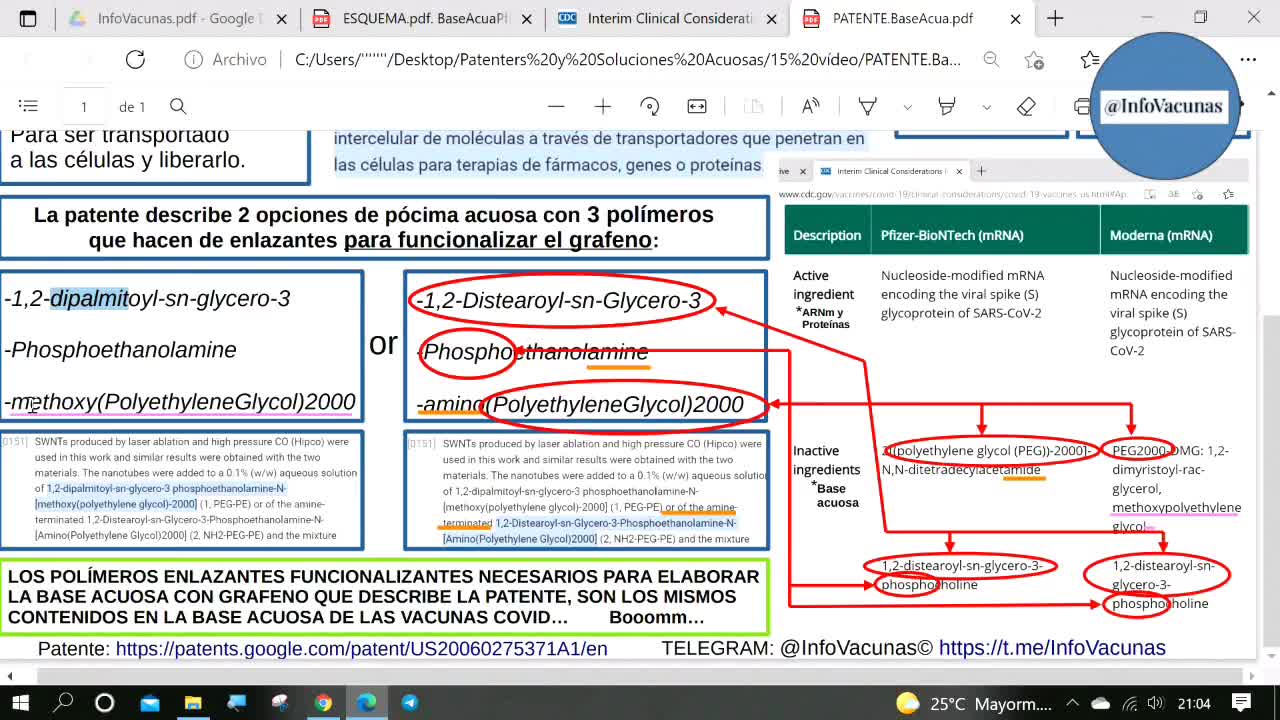Image resolution: width=1280 pixels, height=720 pixels.
Task: Click the address bar with file path
Action: [627, 60]
